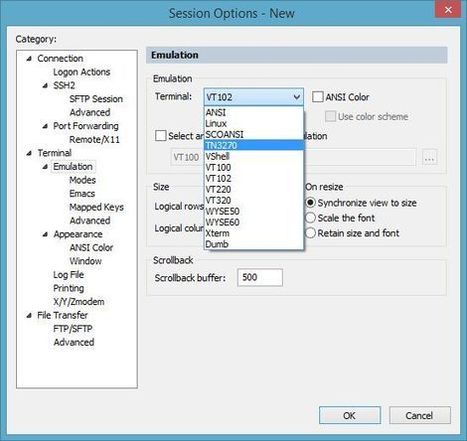Enable the ANSI Color checkbox
Viewport: 467px width, 441px height.
pyautogui.click(x=318, y=97)
